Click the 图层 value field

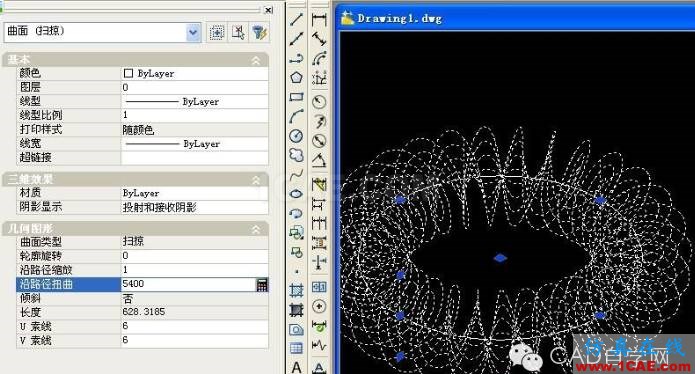point(194,87)
